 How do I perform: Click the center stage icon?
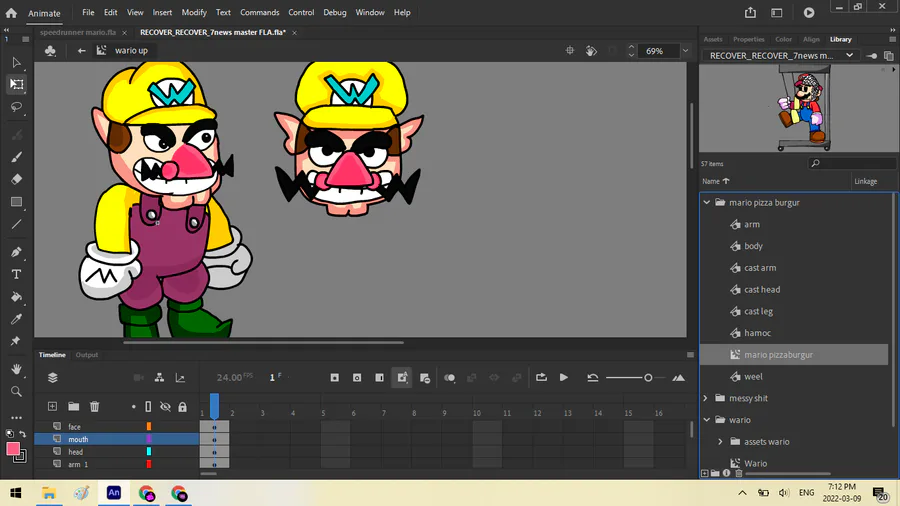(x=569, y=50)
